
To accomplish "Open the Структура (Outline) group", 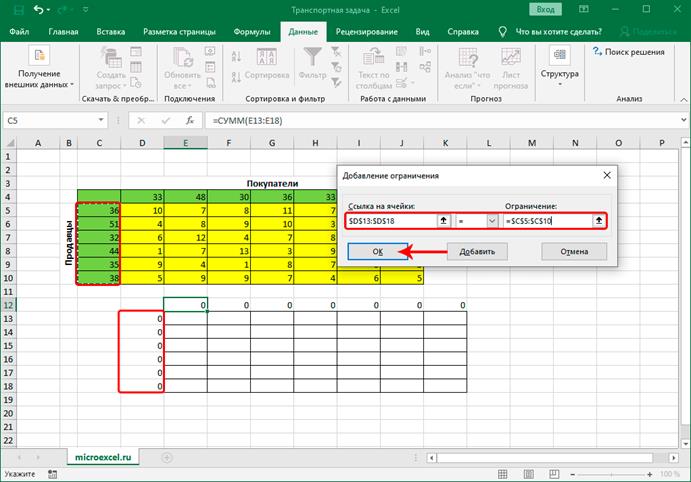I will [560, 67].
